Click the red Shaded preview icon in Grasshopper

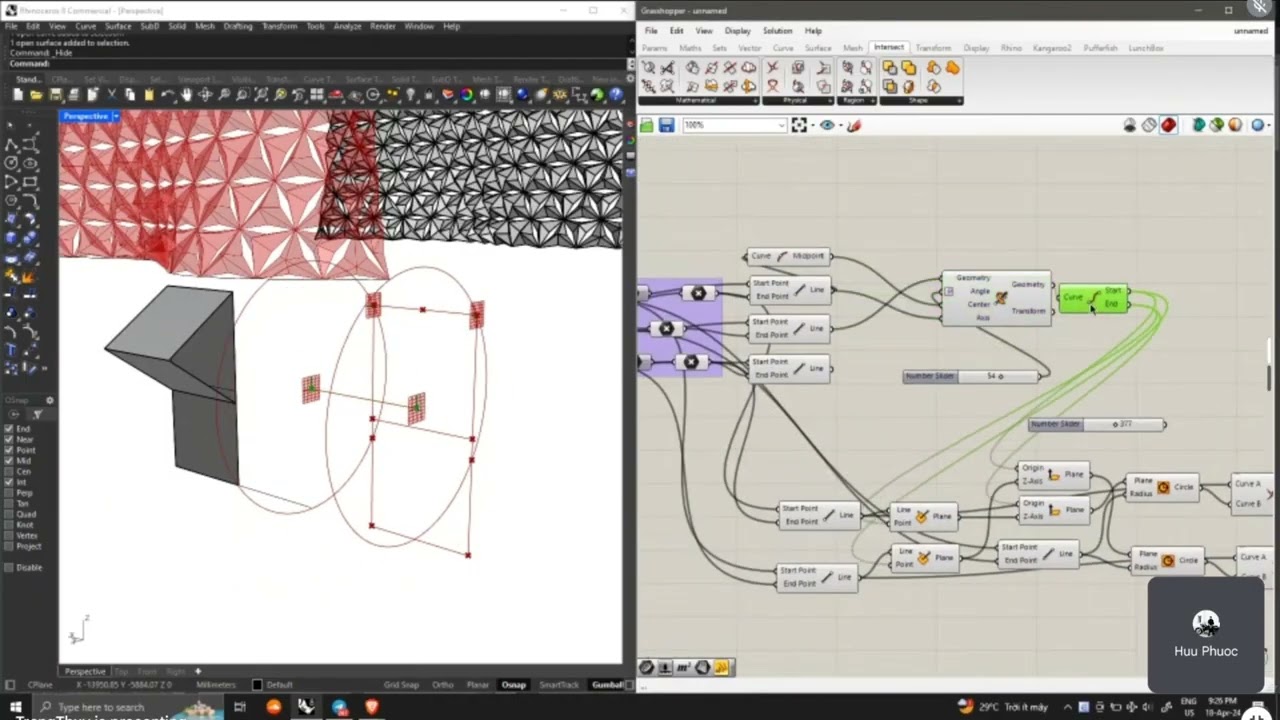tap(1168, 125)
